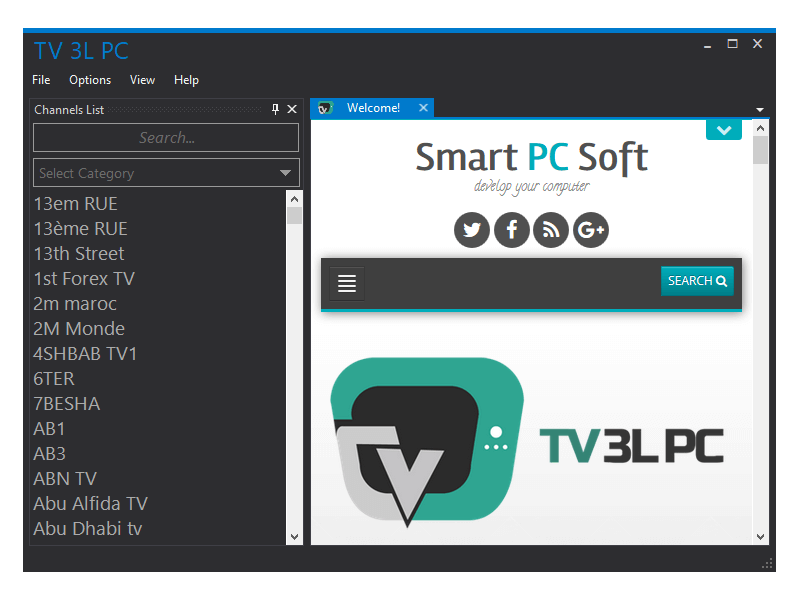800x600 pixels.
Task: Click the teal chevron collapse button
Action: (x=723, y=130)
